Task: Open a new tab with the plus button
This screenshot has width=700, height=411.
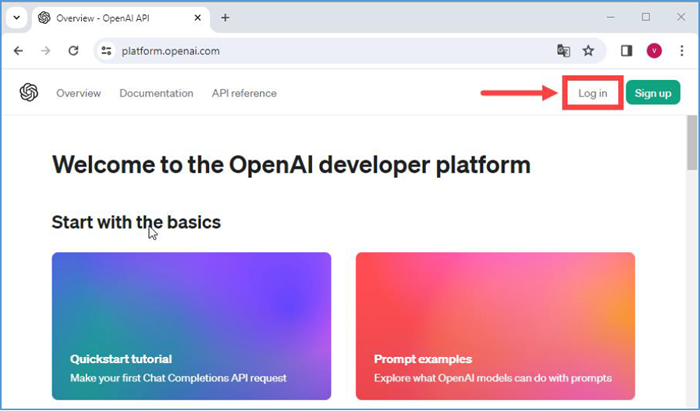Action: coord(225,18)
